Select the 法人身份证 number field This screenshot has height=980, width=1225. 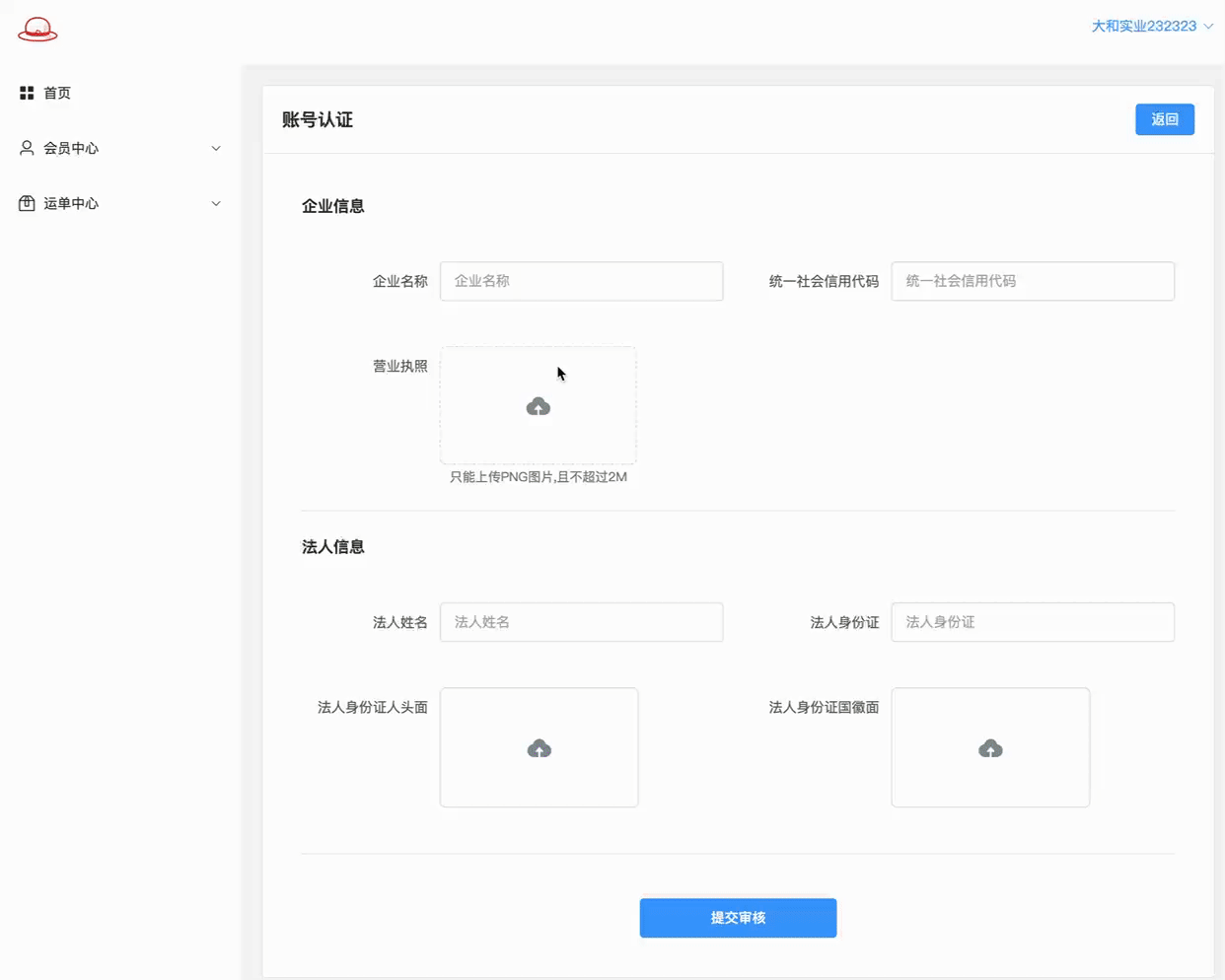tap(1033, 622)
